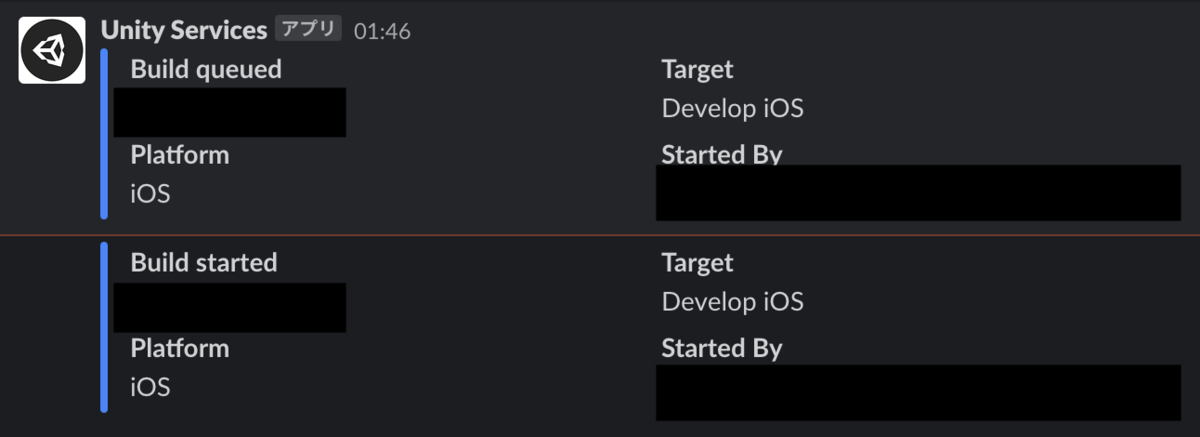Open the Unity Services app avatar icon

pyautogui.click(x=52, y=51)
